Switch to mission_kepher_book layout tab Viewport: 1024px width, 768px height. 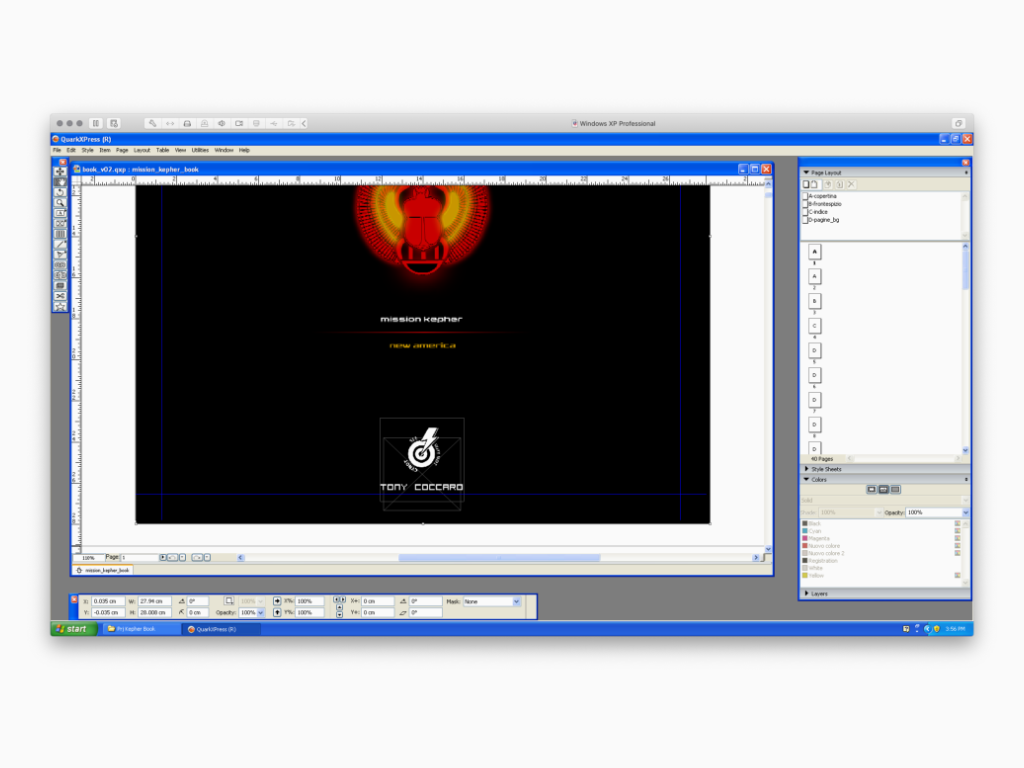pyautogui.click(x=103, y=570)
